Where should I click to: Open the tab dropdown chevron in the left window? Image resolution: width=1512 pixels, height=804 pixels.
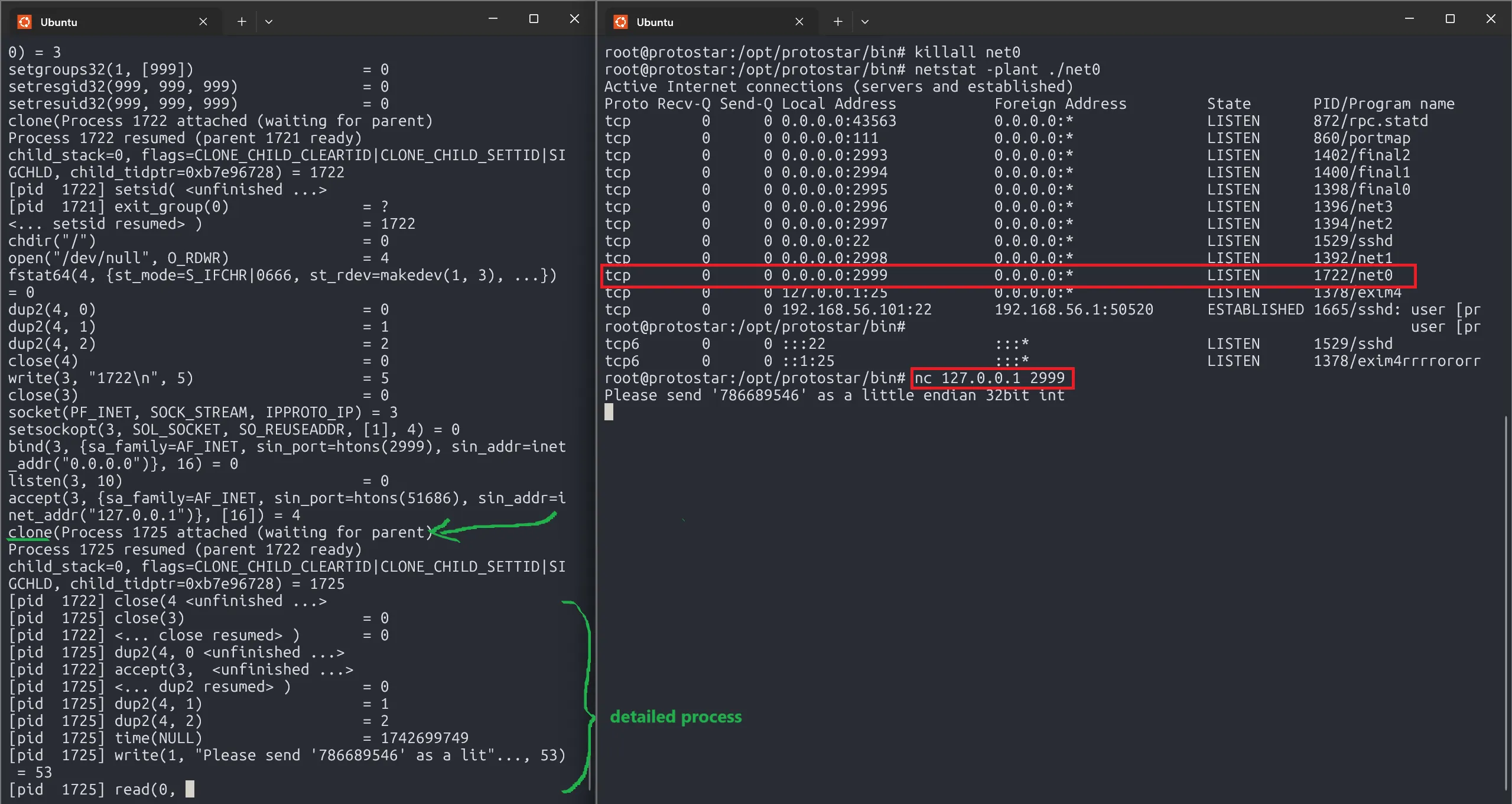[x=269, y=22]
